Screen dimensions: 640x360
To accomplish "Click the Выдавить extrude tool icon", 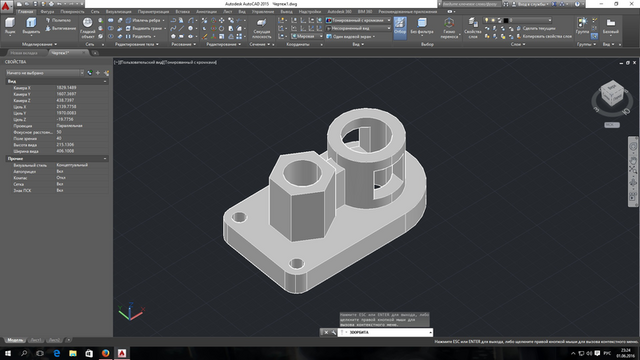I will [x=31, y=25].
